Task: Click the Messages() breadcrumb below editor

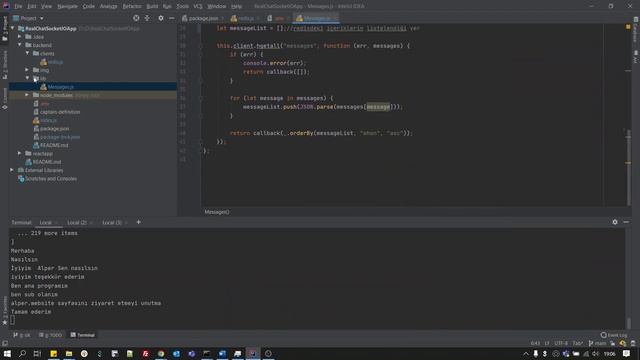Action: (x=217, y=212)
